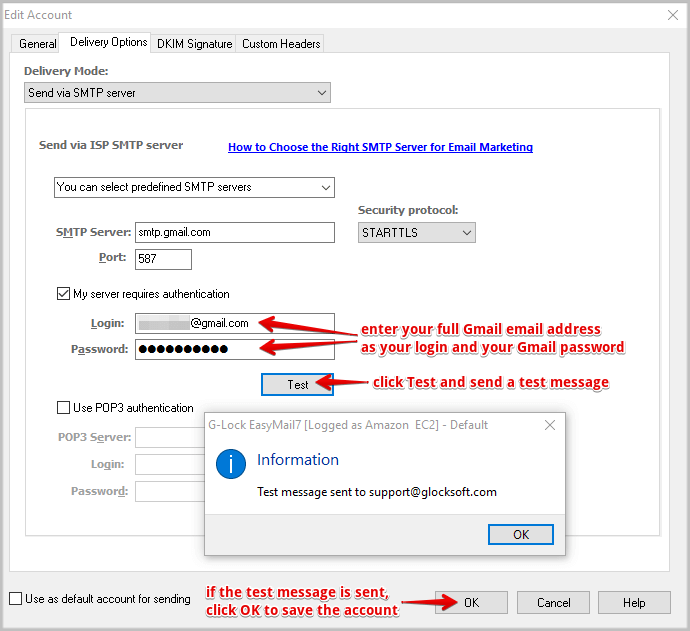Toggle My server requires authentication checkbox

(x=63, y=293)
